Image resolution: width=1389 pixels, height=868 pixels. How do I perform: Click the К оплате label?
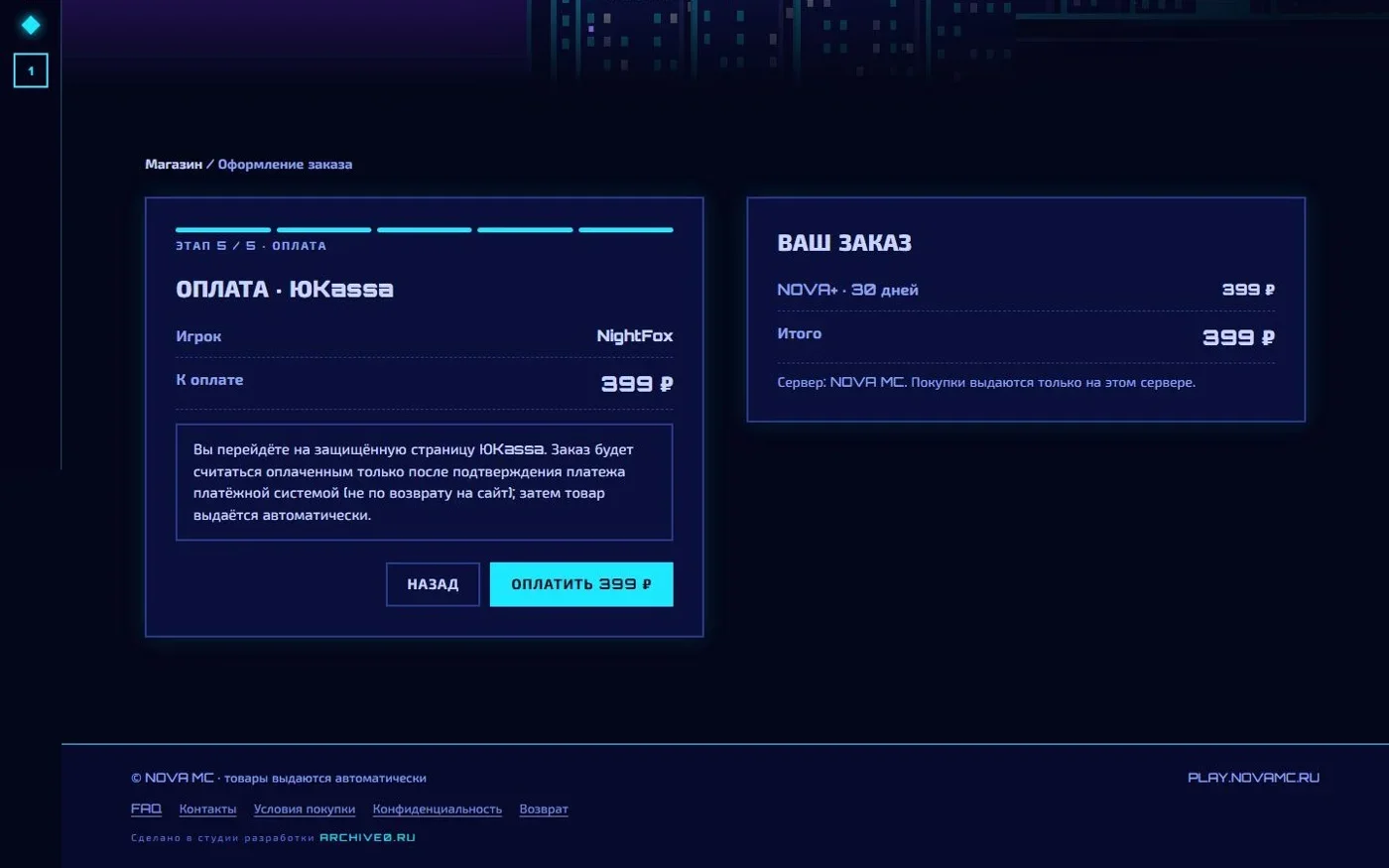[x=209, y=380]
